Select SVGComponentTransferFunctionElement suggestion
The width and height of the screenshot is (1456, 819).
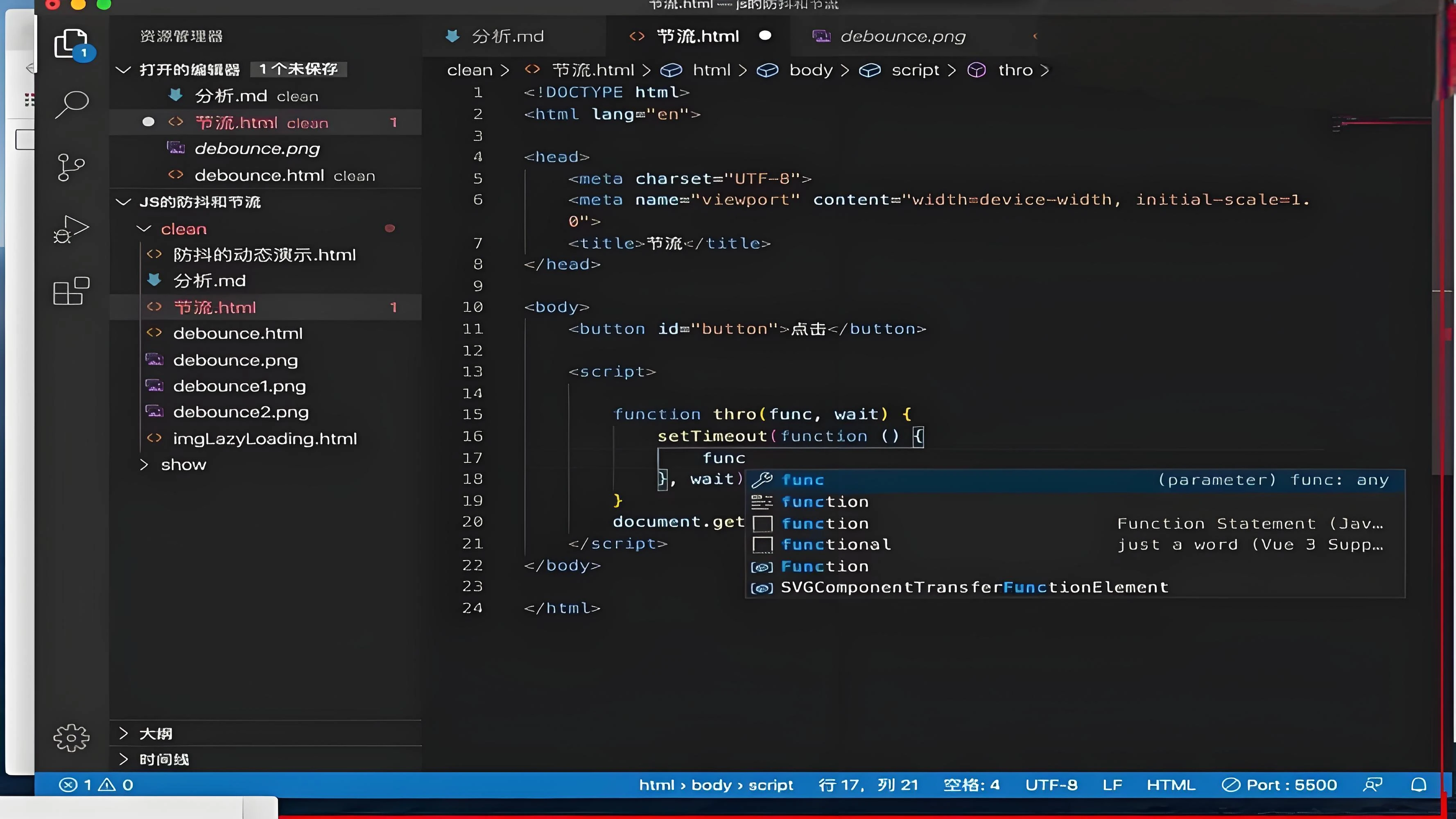[x=1074, y=587]
